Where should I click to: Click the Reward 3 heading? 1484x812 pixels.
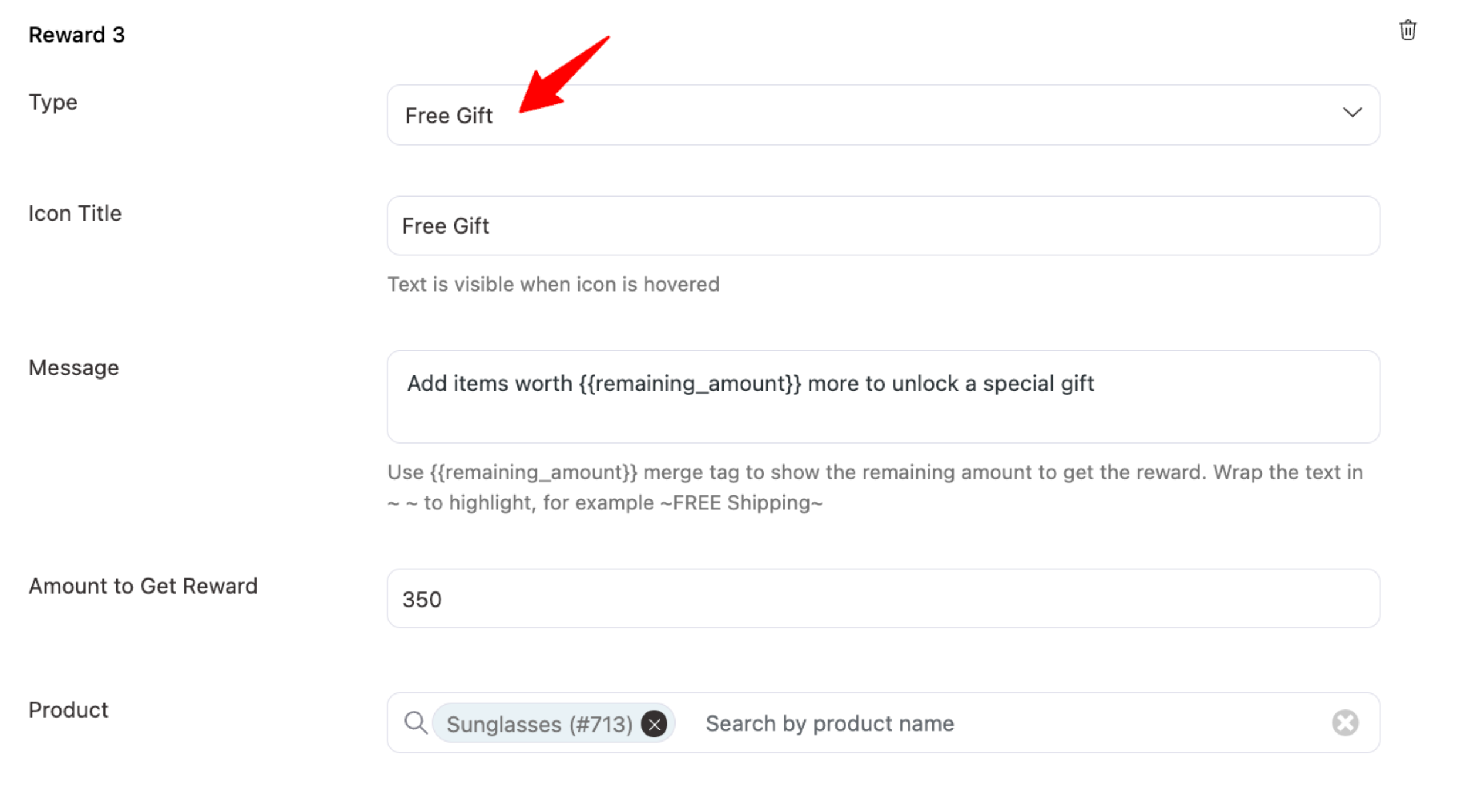coord(76,35)
